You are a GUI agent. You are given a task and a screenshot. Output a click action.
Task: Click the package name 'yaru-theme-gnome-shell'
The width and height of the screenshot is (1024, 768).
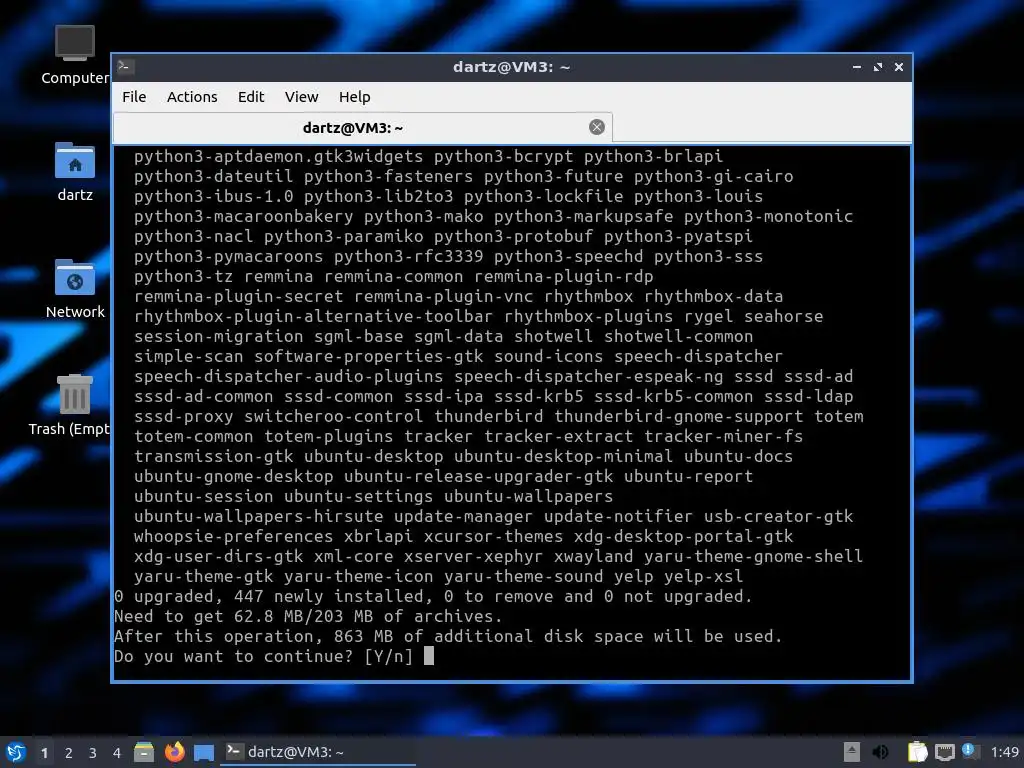[x=754, y=556]
